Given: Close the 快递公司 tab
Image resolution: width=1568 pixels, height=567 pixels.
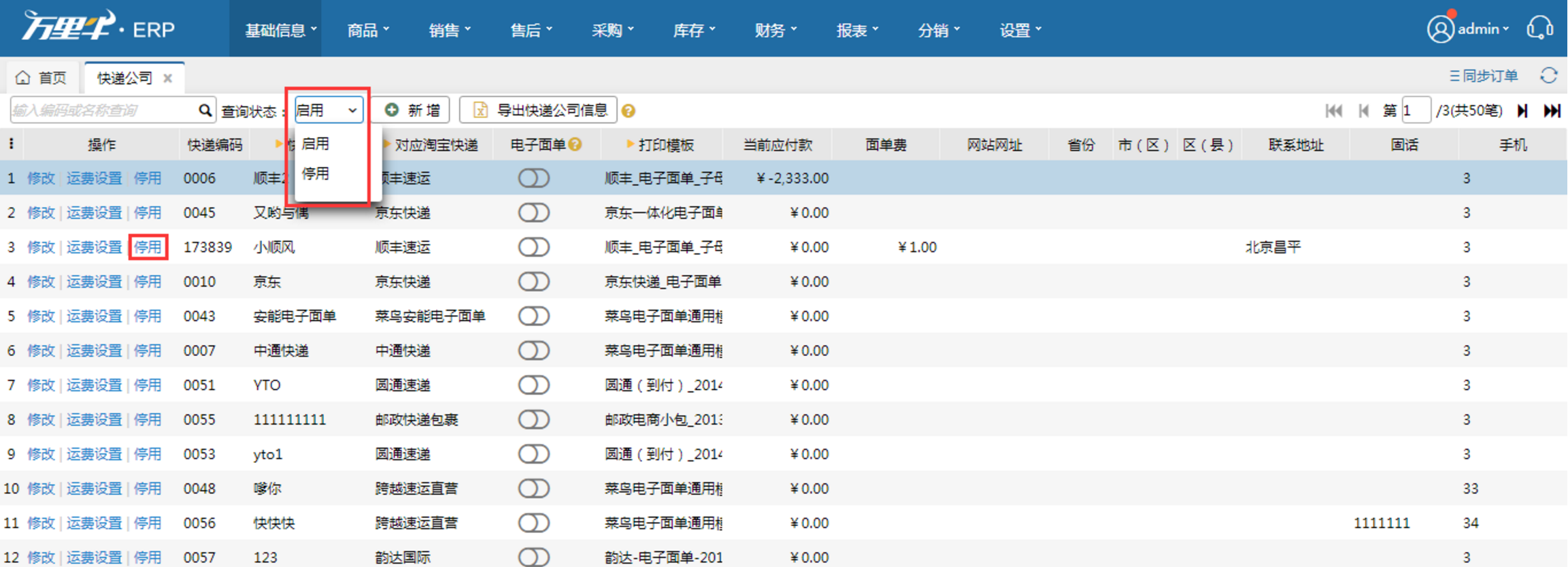Looking at the screenshot, I should [168, 78].
